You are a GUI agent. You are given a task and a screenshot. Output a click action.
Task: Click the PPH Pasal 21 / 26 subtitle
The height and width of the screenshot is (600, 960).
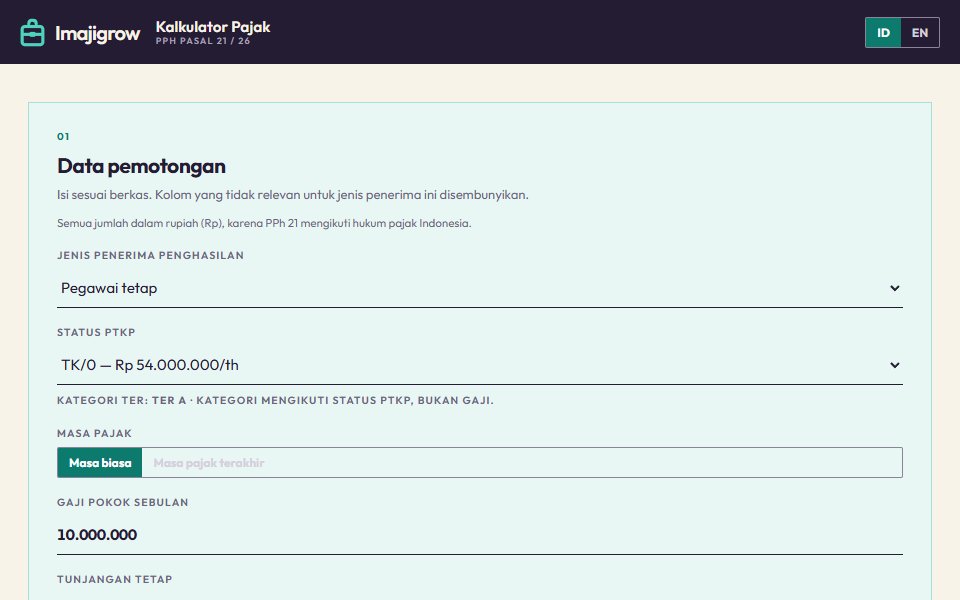coord(203,41)
